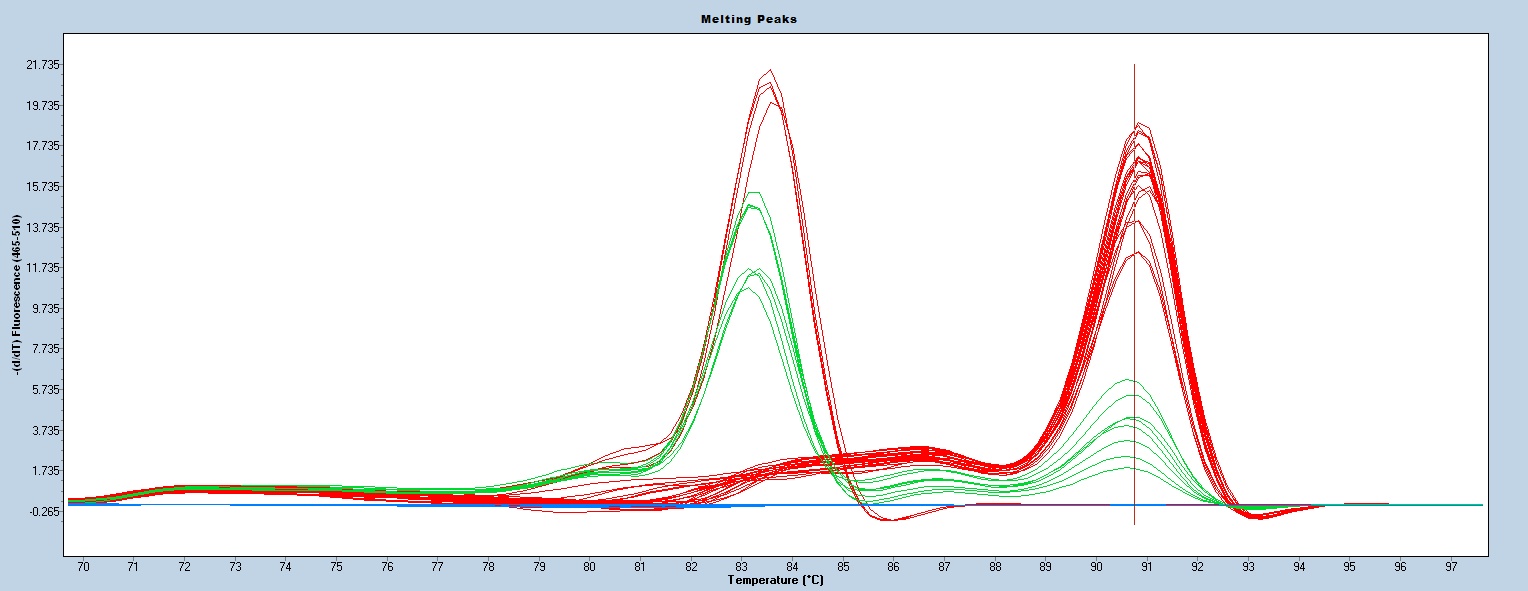Click the 11.735 y-axis tick label

[x=44, y=268]
